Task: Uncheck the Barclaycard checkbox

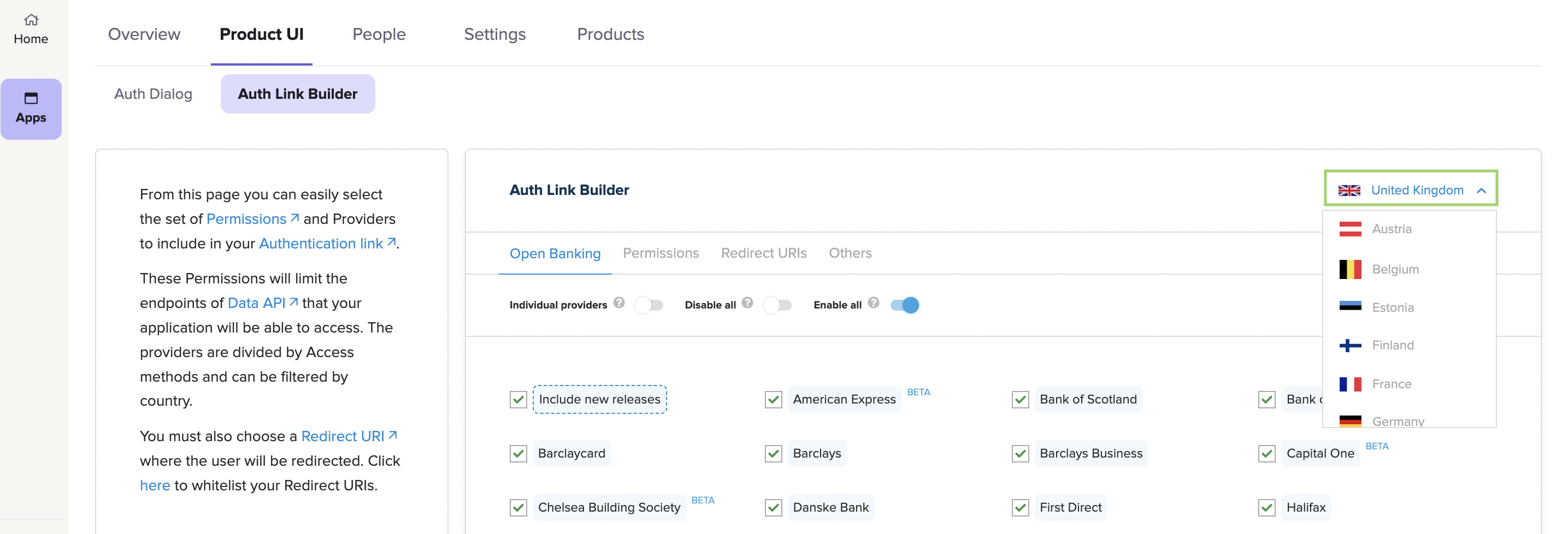Action: (518, 454)
